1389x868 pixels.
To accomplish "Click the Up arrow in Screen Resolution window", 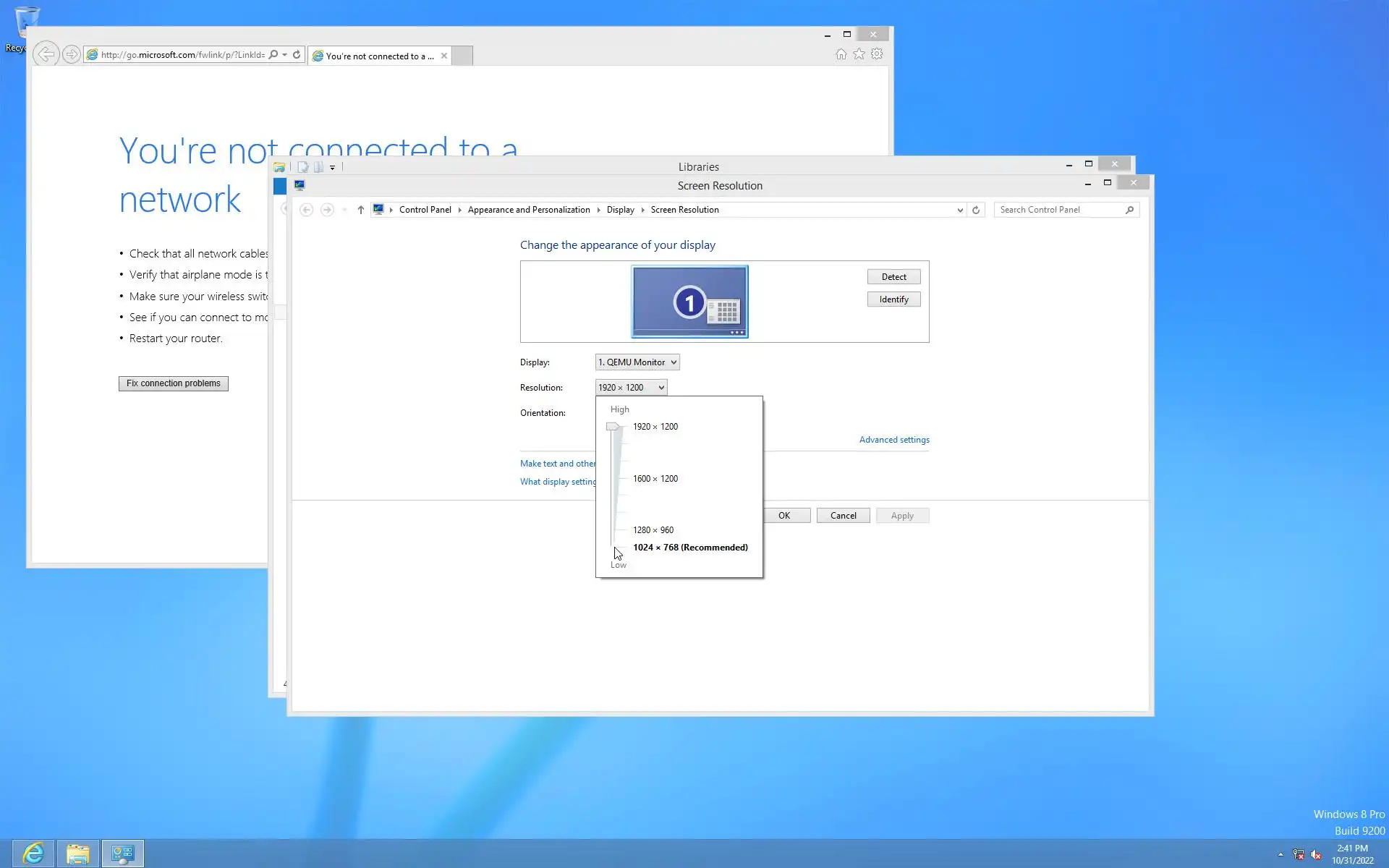I will 360,210.
